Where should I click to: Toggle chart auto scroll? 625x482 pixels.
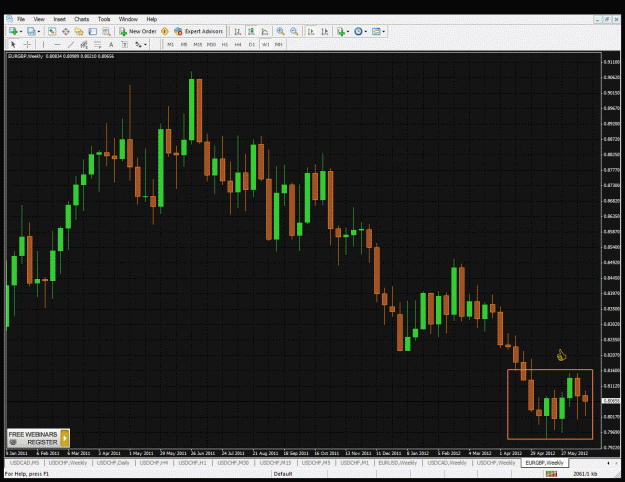coord(311,31)
